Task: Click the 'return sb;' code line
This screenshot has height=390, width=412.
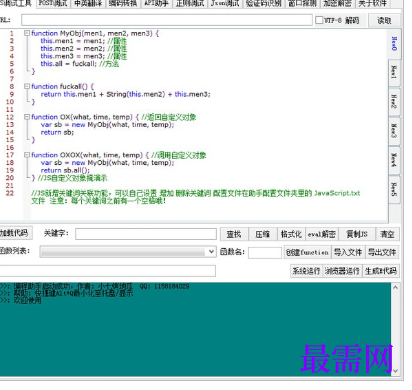Action: point(57,132)
